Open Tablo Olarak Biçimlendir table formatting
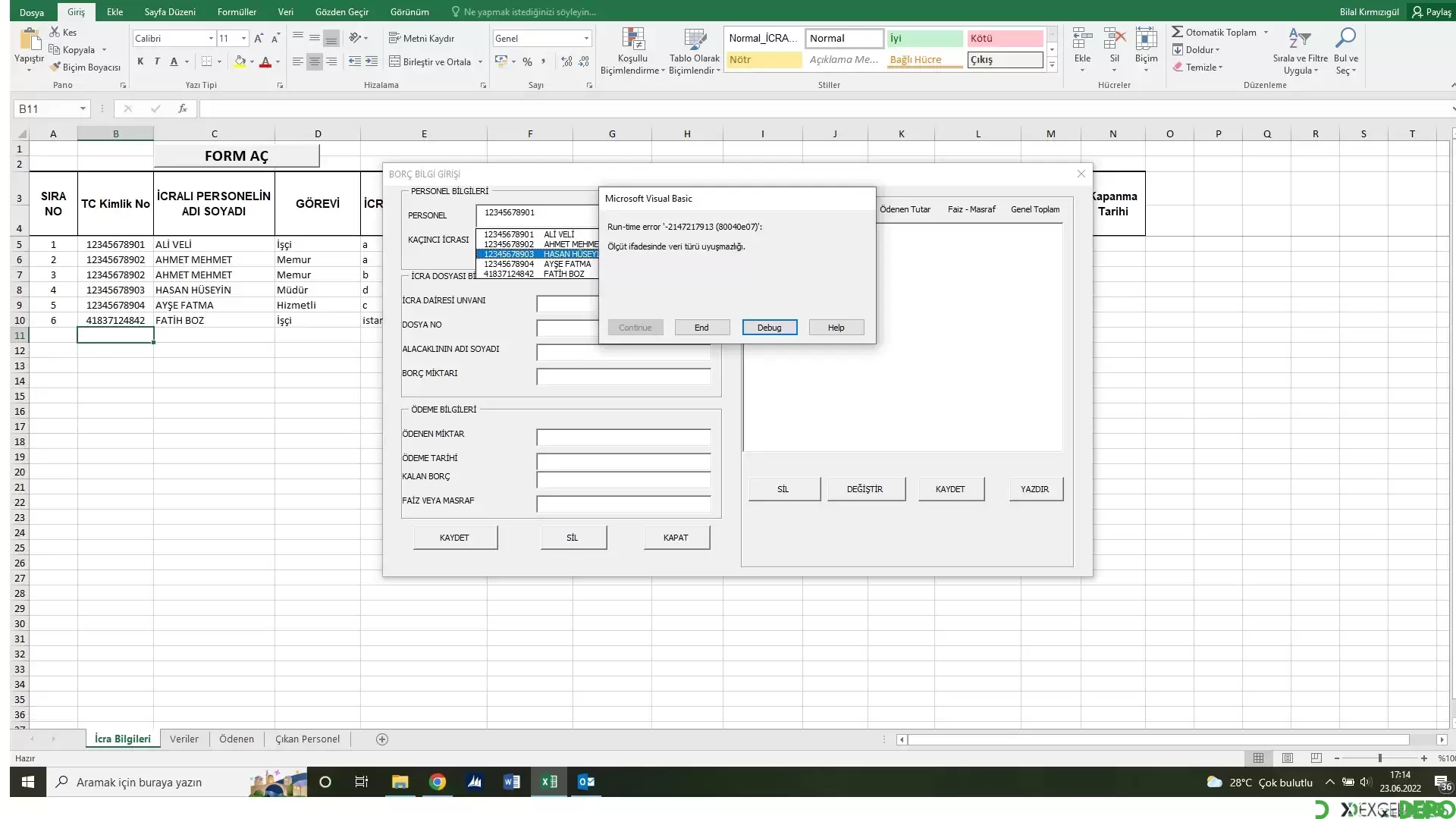This screenshot has width=1456, height=819. [694, 52]
